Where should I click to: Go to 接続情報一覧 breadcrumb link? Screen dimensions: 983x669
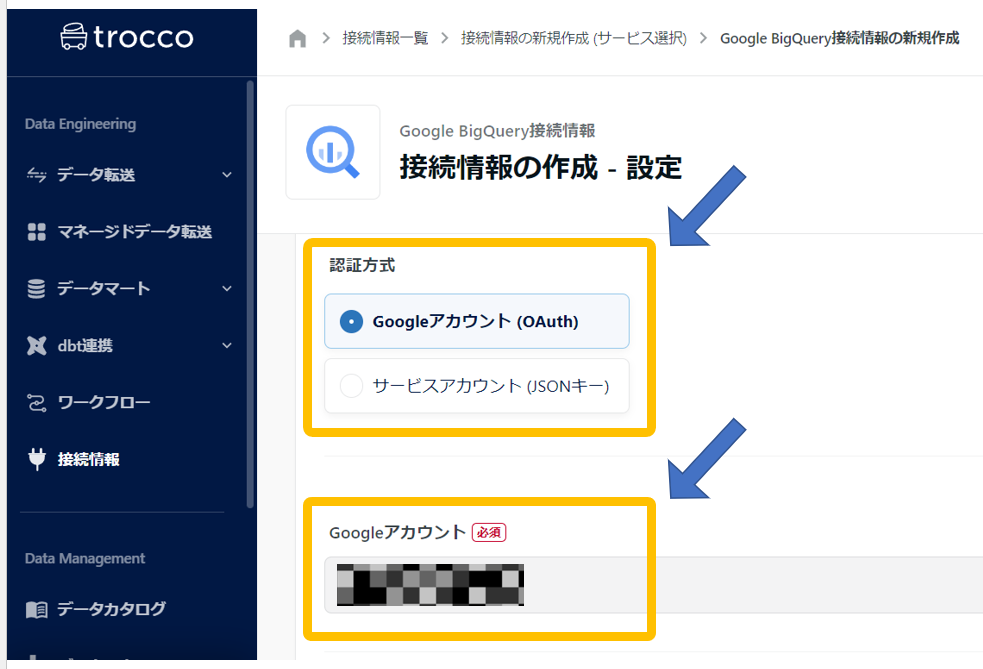385,38
